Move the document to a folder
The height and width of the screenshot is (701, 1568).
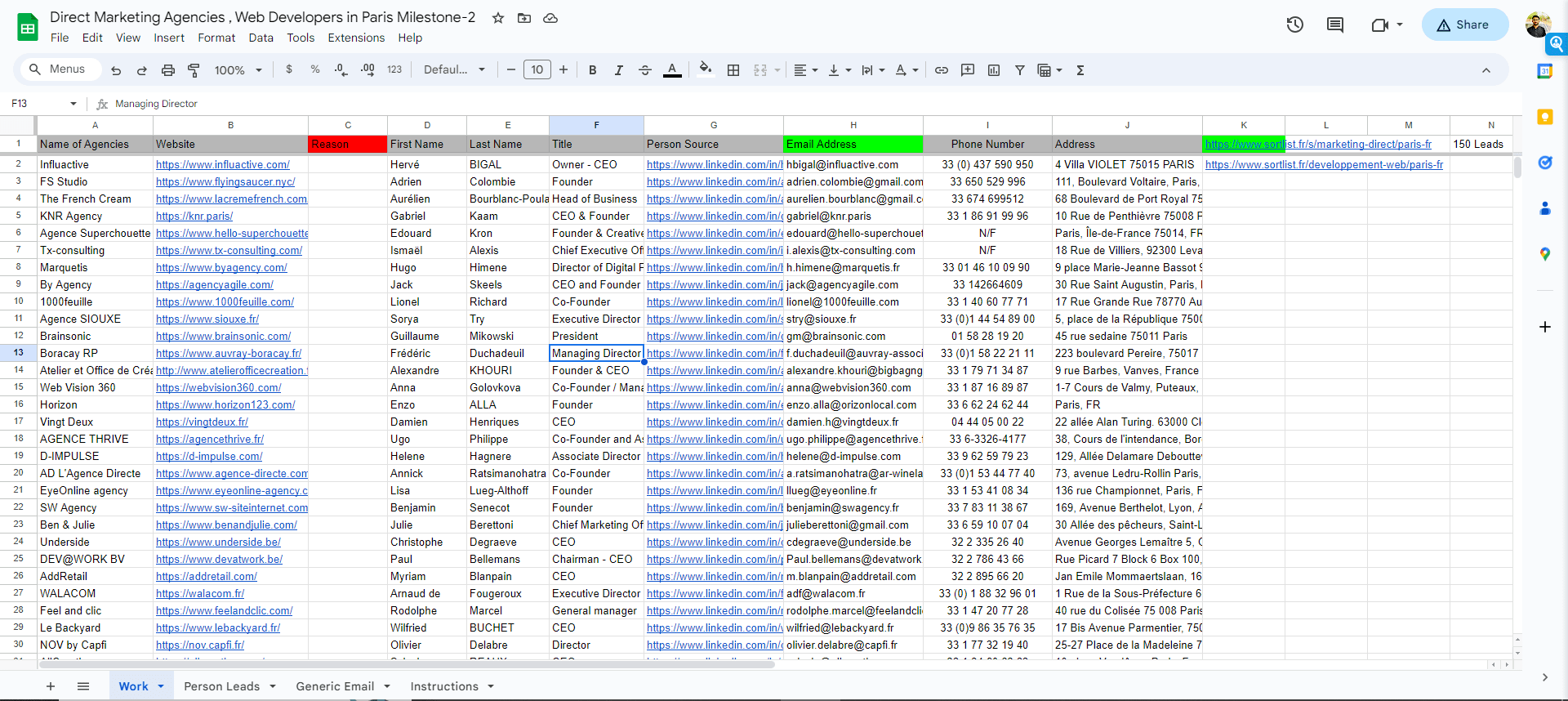pos(524,18)
